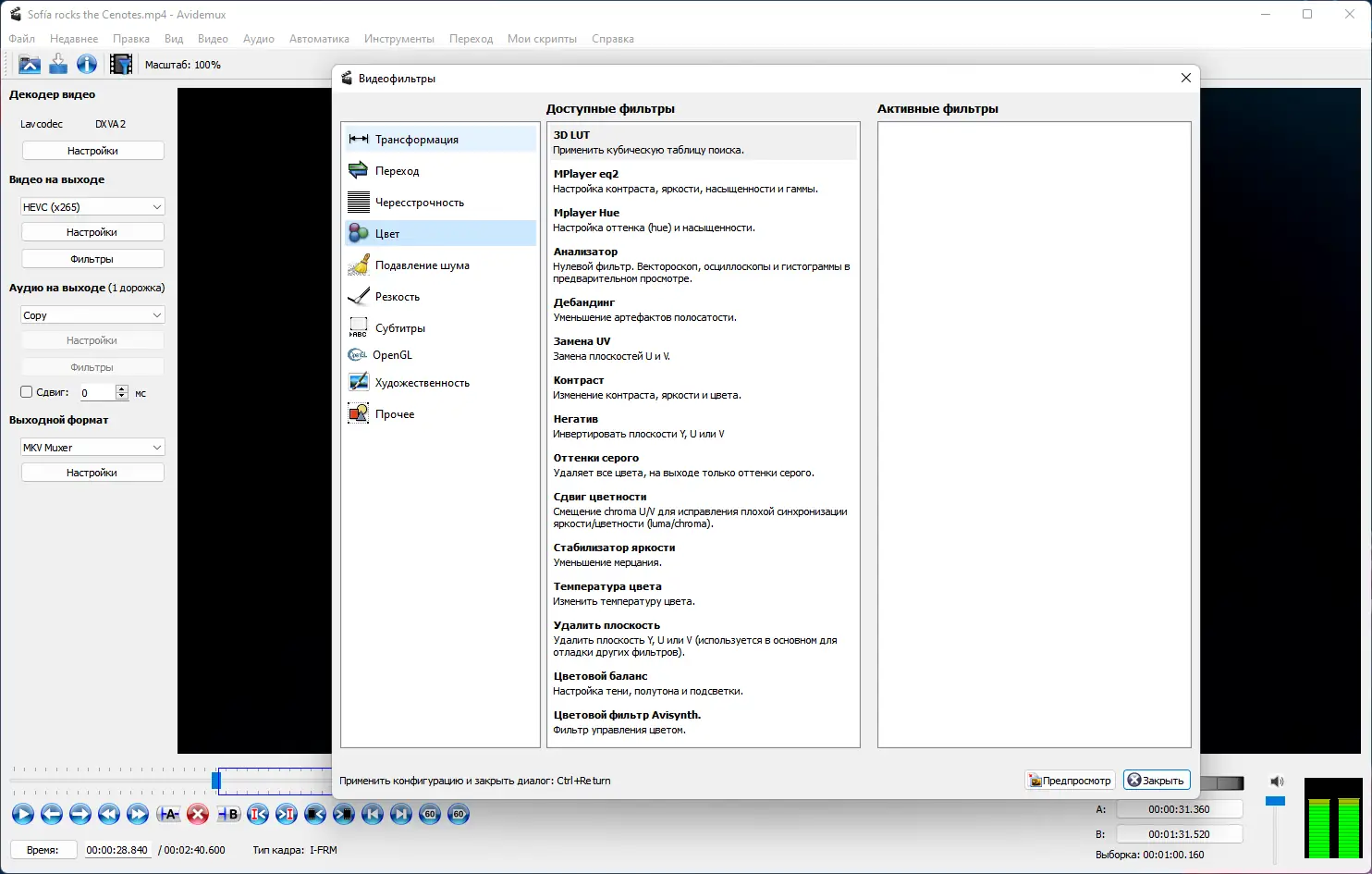The height and width of the screenshot is (874, 1372).
Task: Delete the selected segment with the red X
Action: (197, 815)
